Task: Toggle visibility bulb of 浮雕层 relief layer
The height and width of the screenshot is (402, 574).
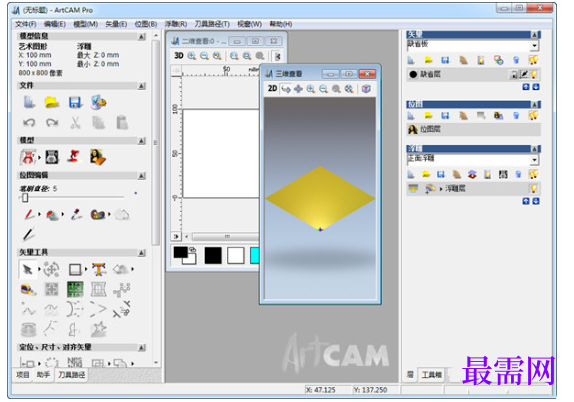Action: click(534, 189)
